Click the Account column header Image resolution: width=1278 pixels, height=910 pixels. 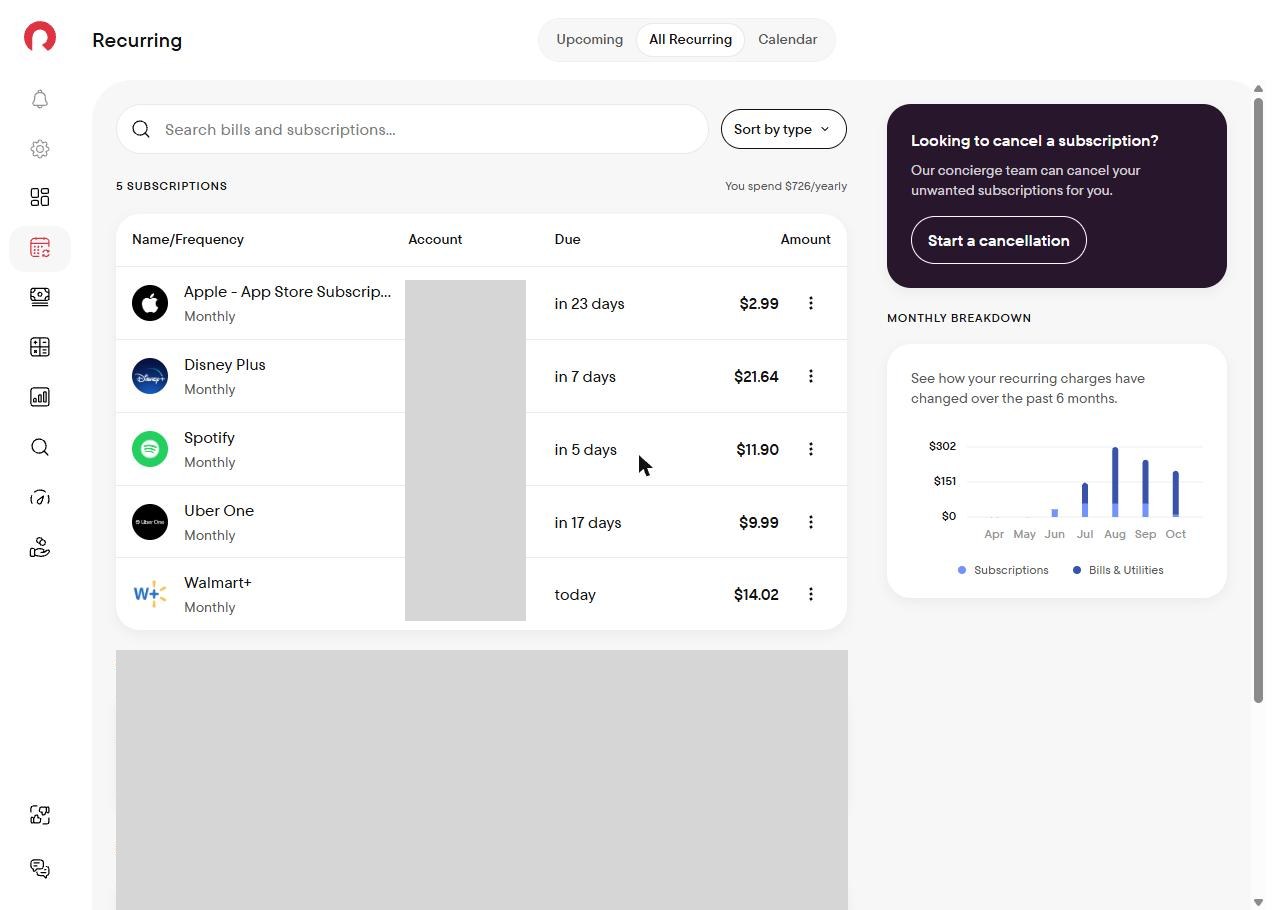tap(435, 239)
